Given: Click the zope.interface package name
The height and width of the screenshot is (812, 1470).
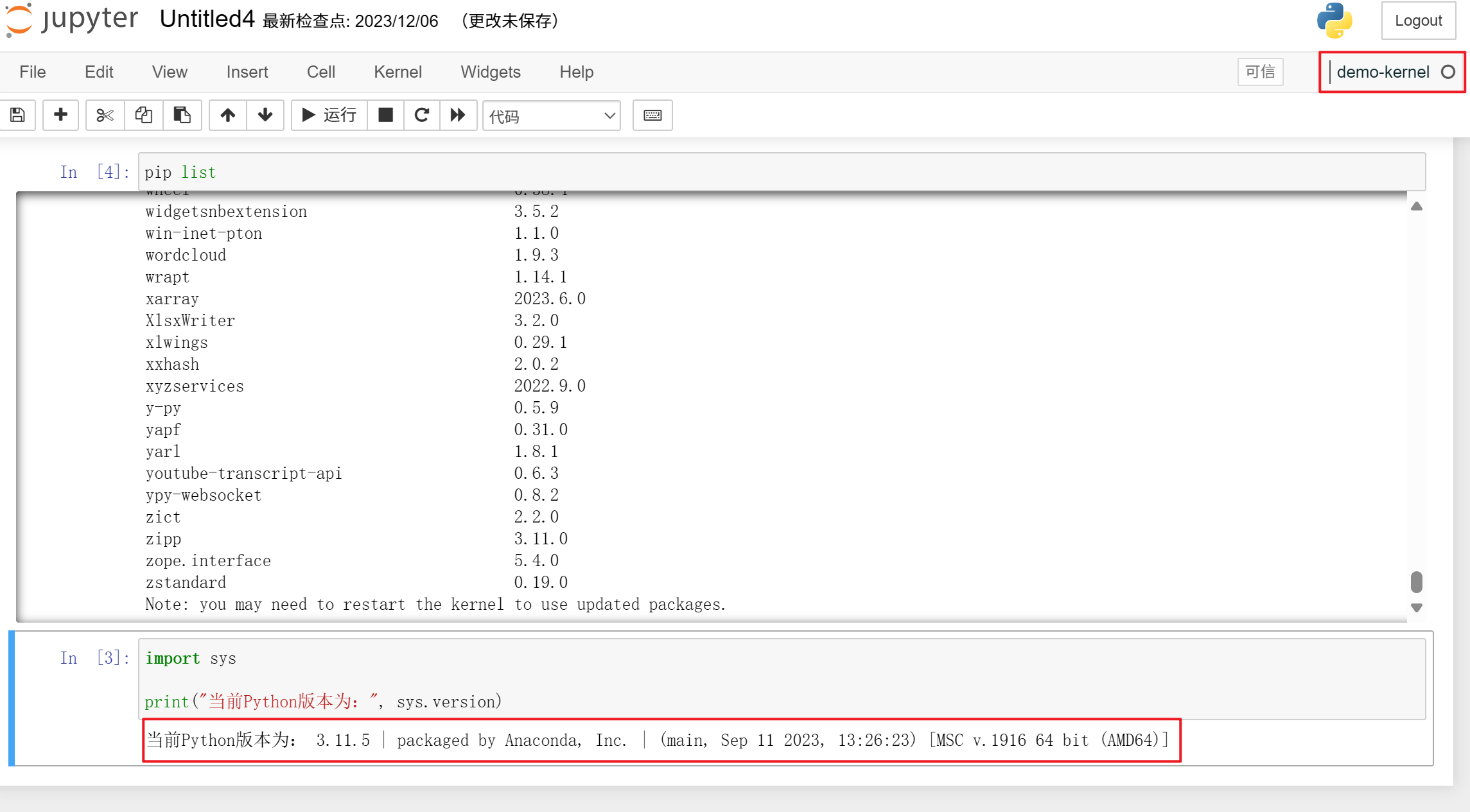Looking at the screenshot, I should (208, 561).
